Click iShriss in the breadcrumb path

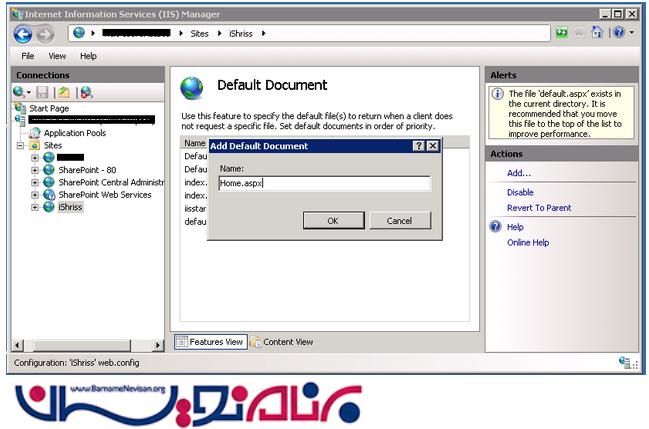point(240,34)
